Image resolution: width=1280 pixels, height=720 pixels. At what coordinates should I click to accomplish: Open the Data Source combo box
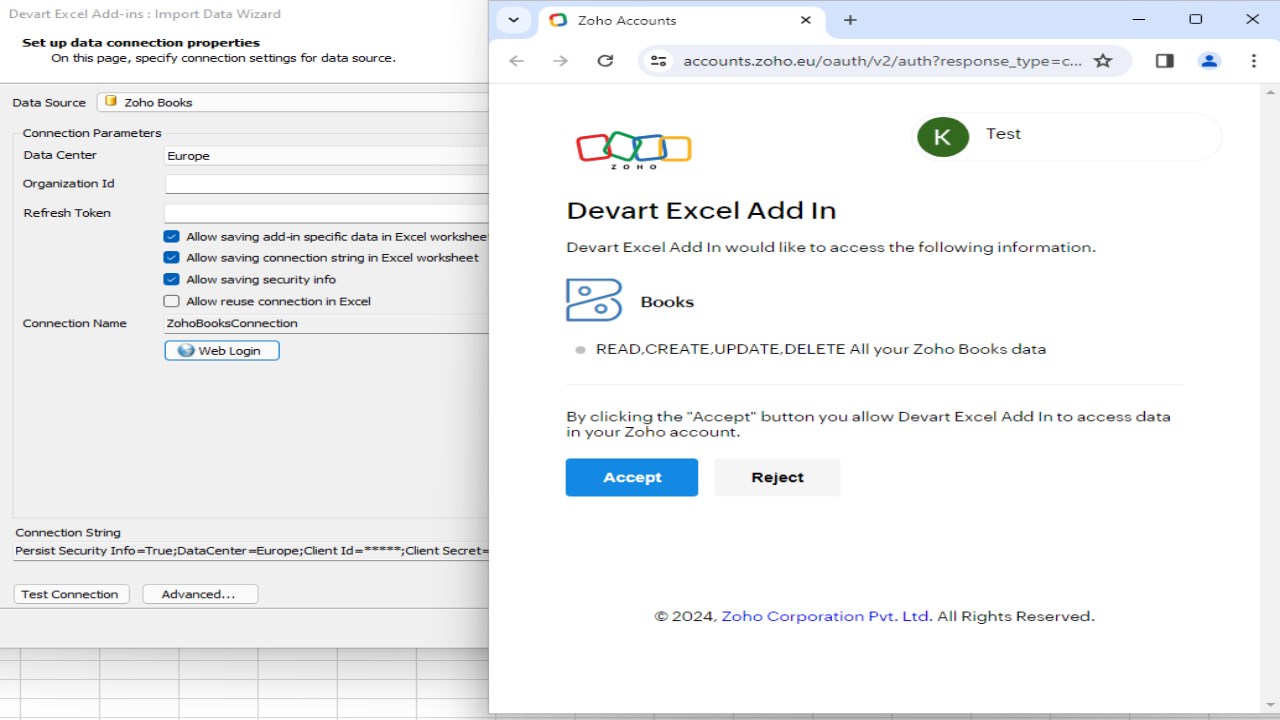(293, 102)
